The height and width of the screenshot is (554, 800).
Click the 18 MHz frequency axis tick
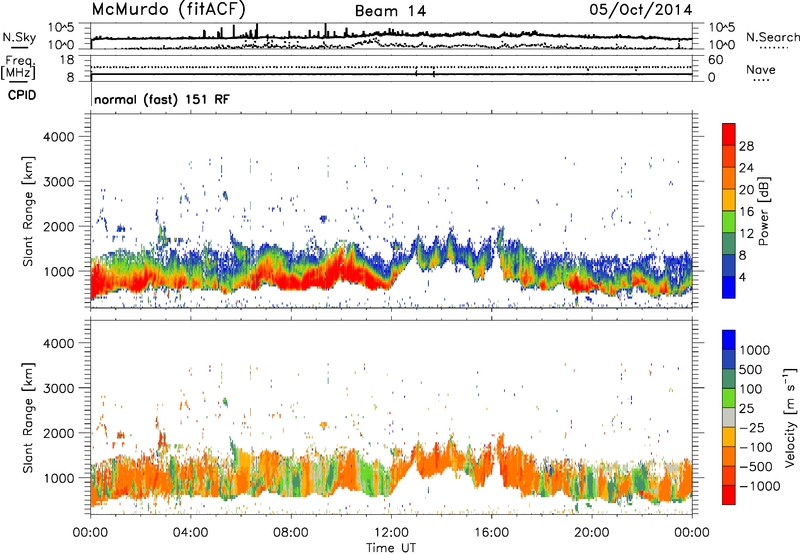[x=66, y=59]
